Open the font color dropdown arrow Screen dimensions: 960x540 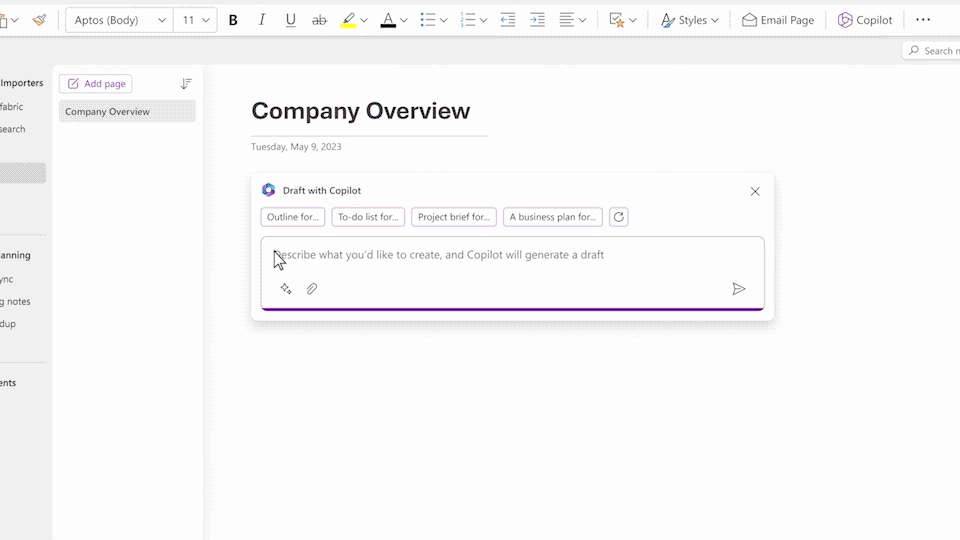tap(405, 20)
